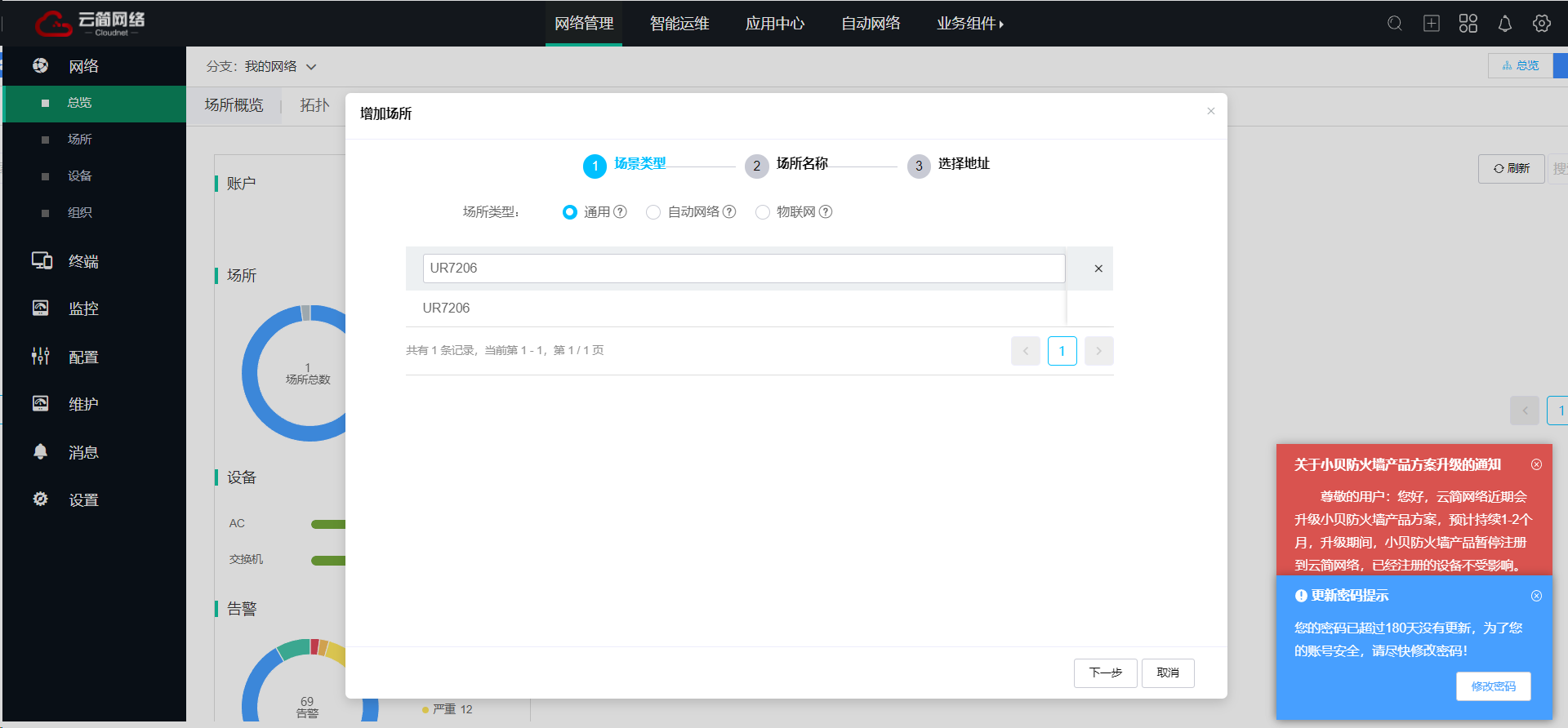Dismiss the 更新密码提示 notification
Screen dimensions: 1568x728
click(x=1537, y=596)
